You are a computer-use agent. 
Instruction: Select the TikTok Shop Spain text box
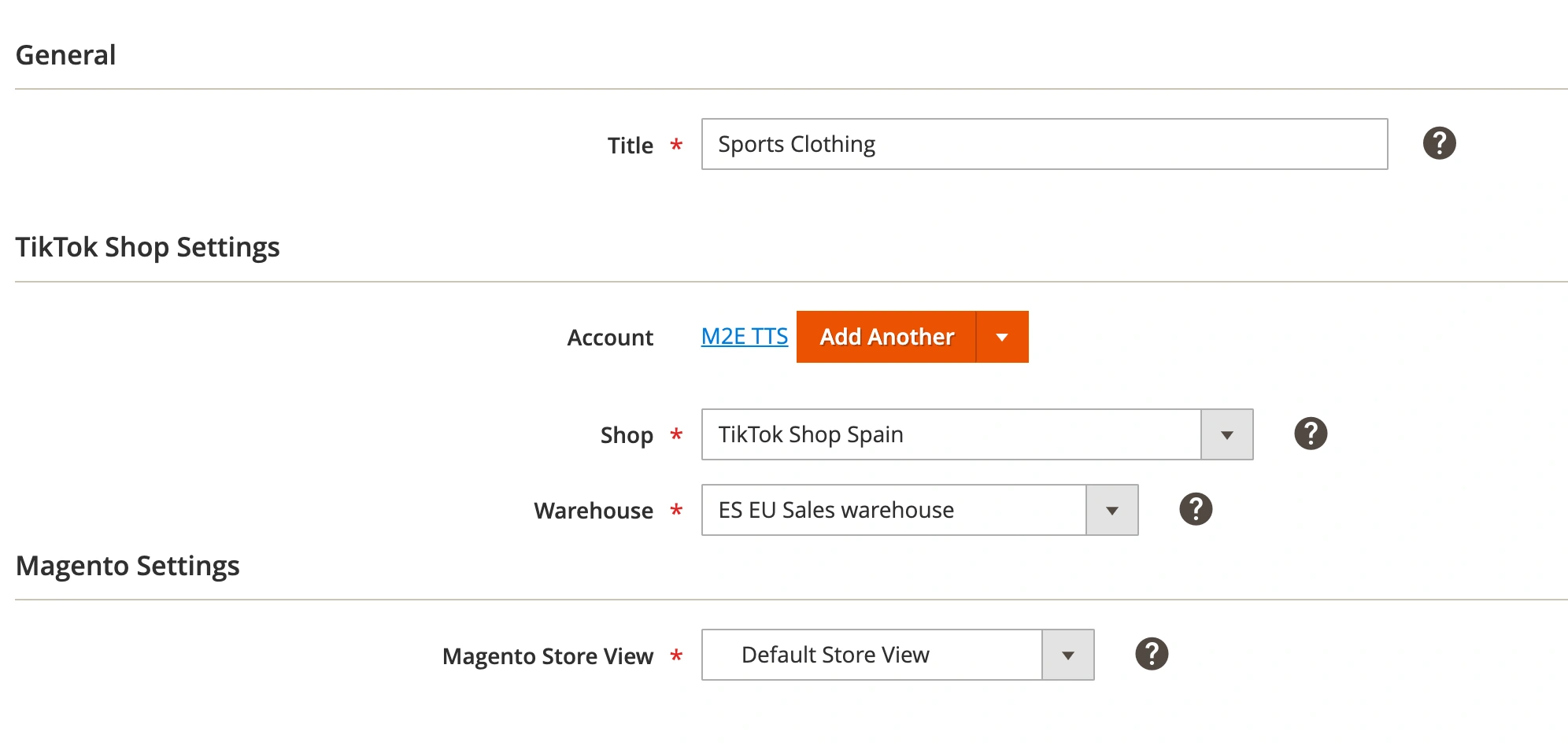[951, 434]
